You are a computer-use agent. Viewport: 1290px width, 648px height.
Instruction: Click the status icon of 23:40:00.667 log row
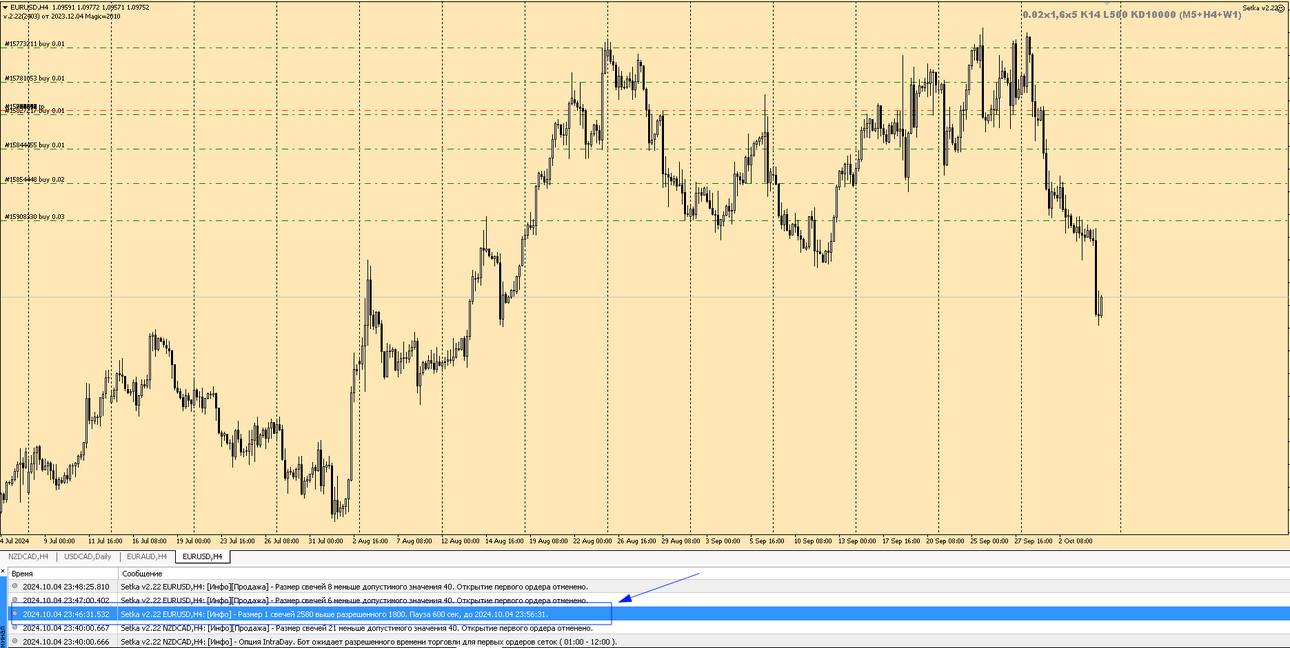tap(15, 628)
